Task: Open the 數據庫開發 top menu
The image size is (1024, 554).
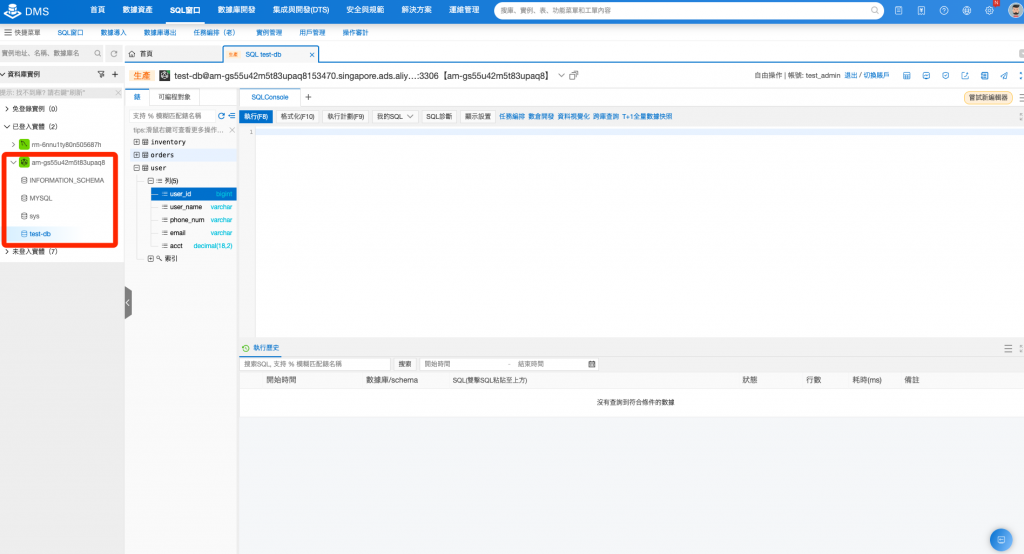Action: point(236,10)
